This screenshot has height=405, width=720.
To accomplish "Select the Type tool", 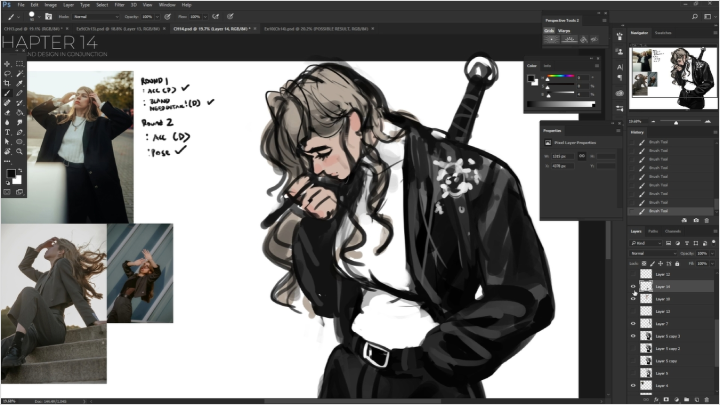I will pyautogui.click(x=7, y=132).
